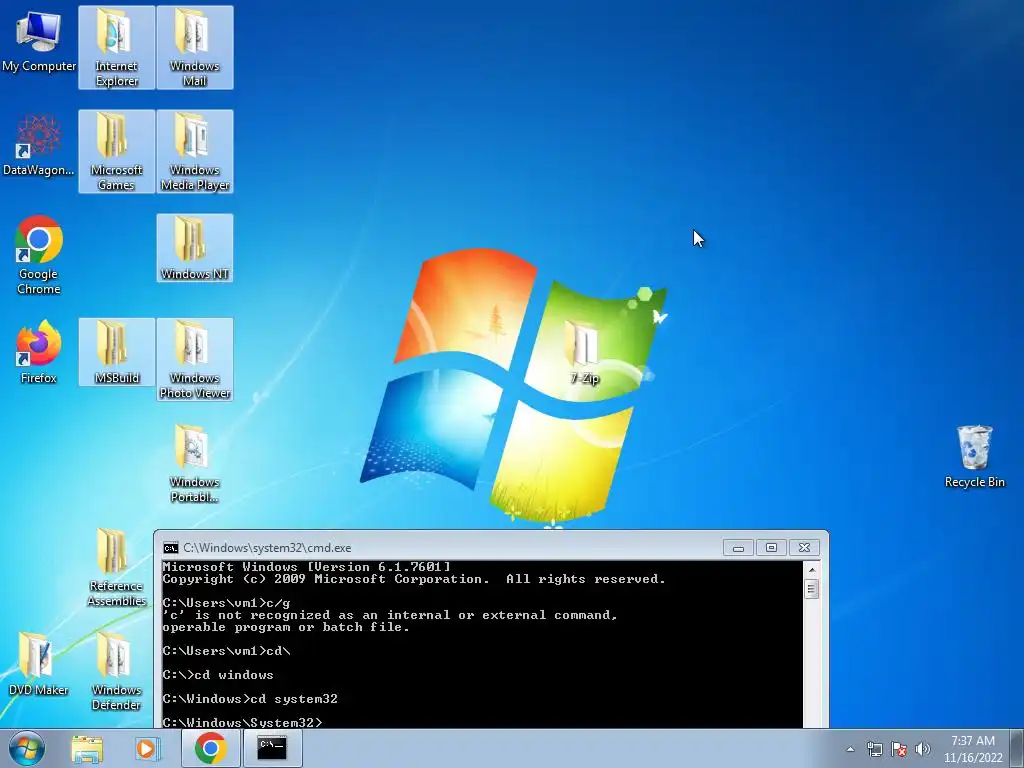Open Windows Explorer from the taskbar
Viewport: 1024px width, 768px height.
click(x=87, y=748)
